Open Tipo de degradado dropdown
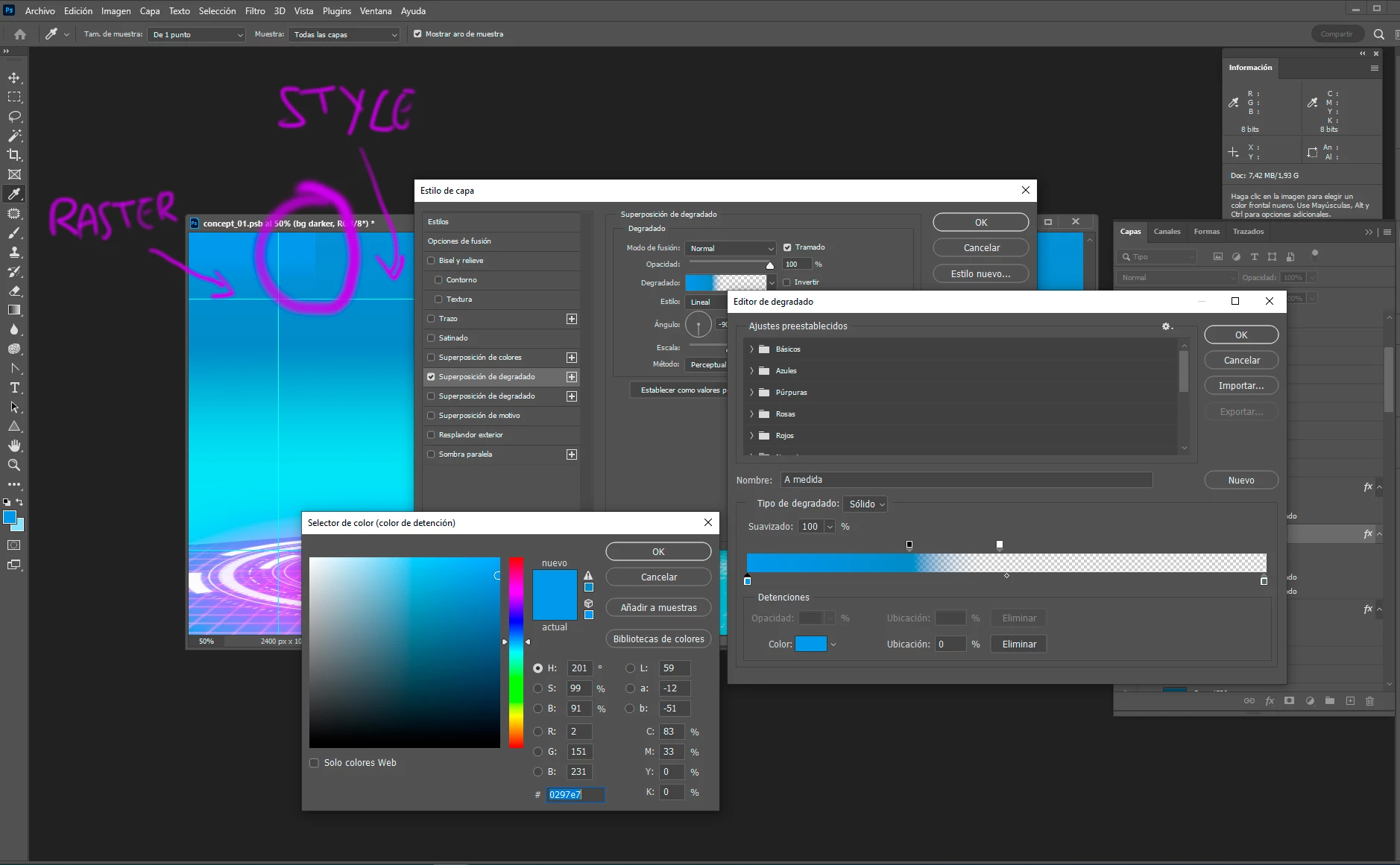This screenshot has width=1400, height=865. (865, 504)
